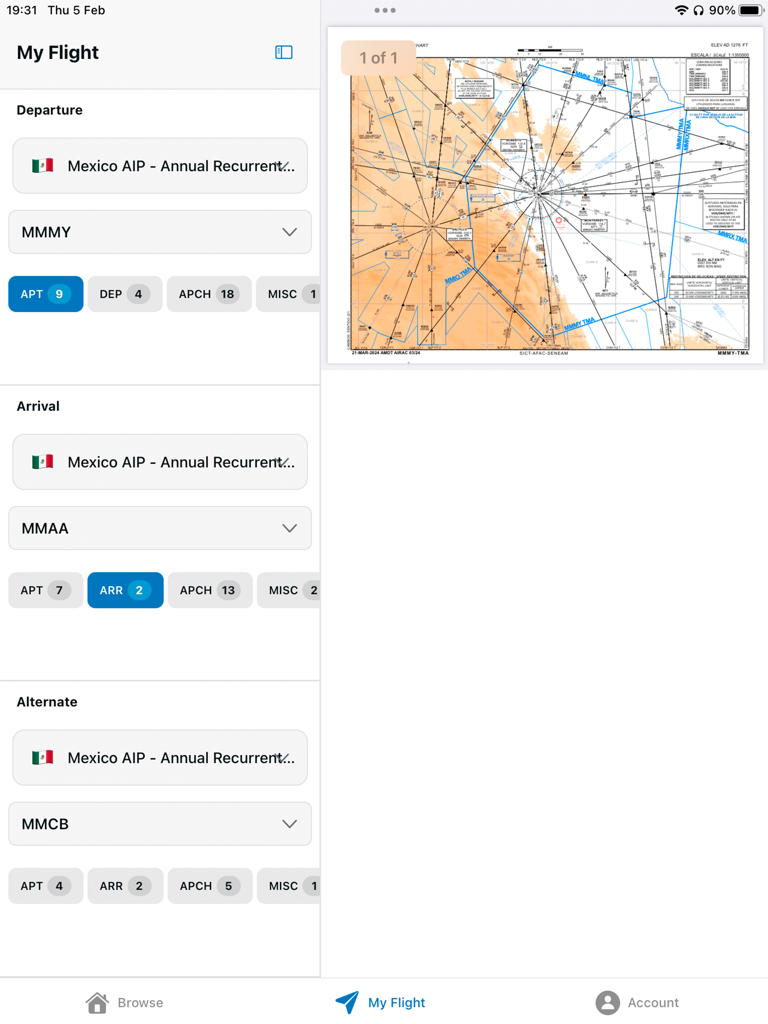Select Departure APCH 18 tab
Image resolution: width=768 pixels, height=1024 pixels.
pyautogui.click(x=209, y=294)
